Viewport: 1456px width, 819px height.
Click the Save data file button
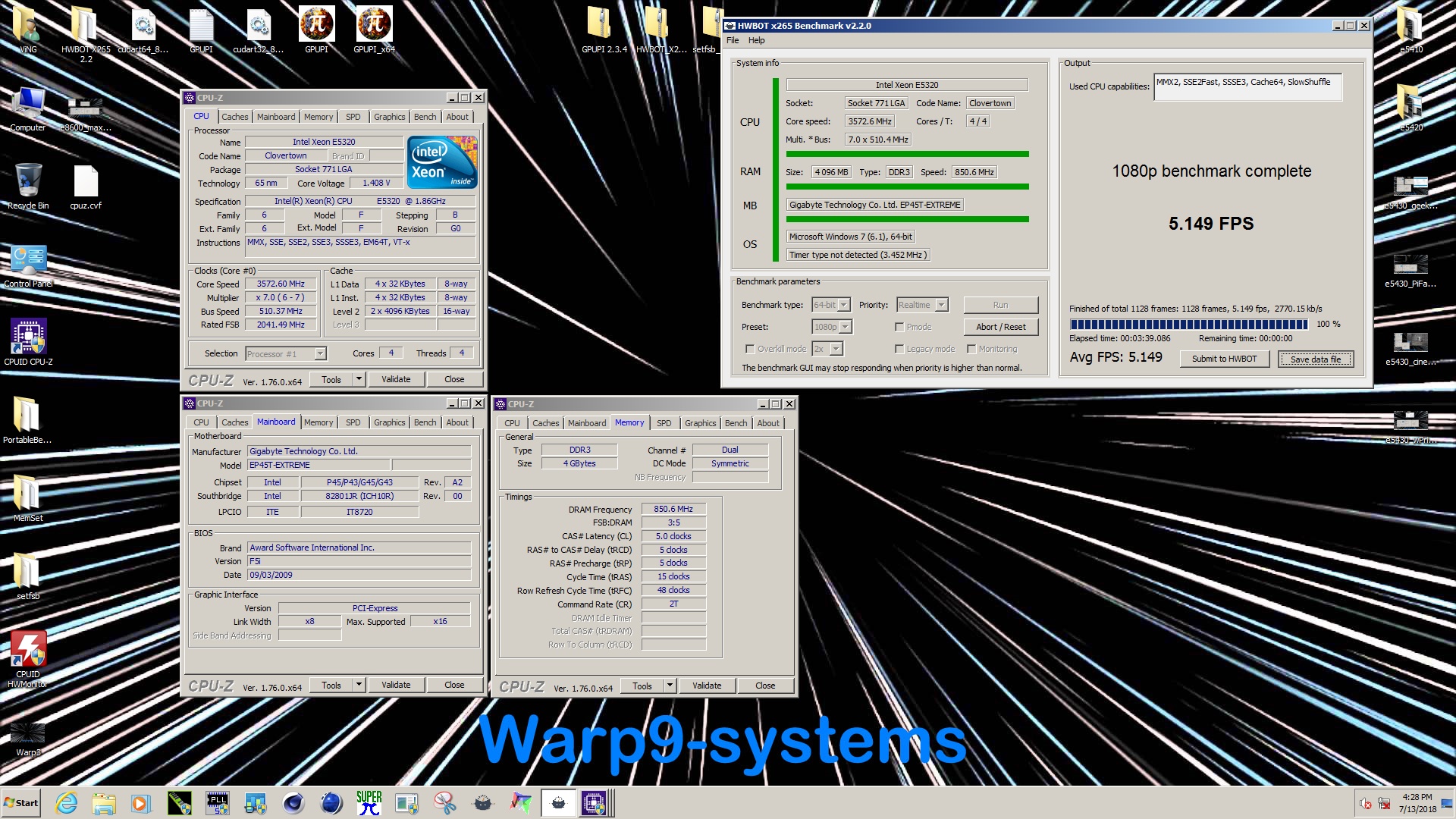(1316, 359)
